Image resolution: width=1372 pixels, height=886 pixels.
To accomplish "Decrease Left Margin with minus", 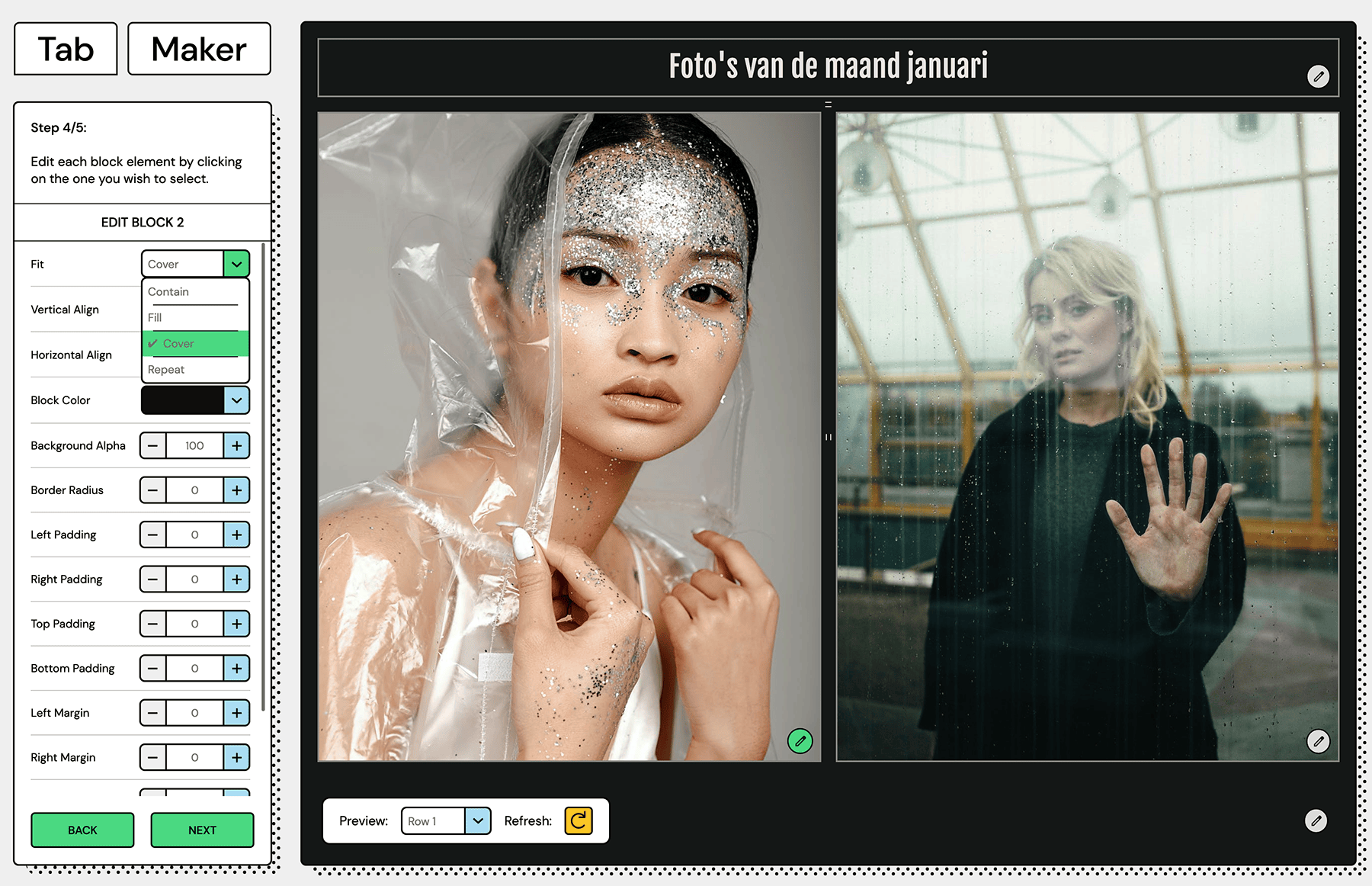I will coord(153,713).
